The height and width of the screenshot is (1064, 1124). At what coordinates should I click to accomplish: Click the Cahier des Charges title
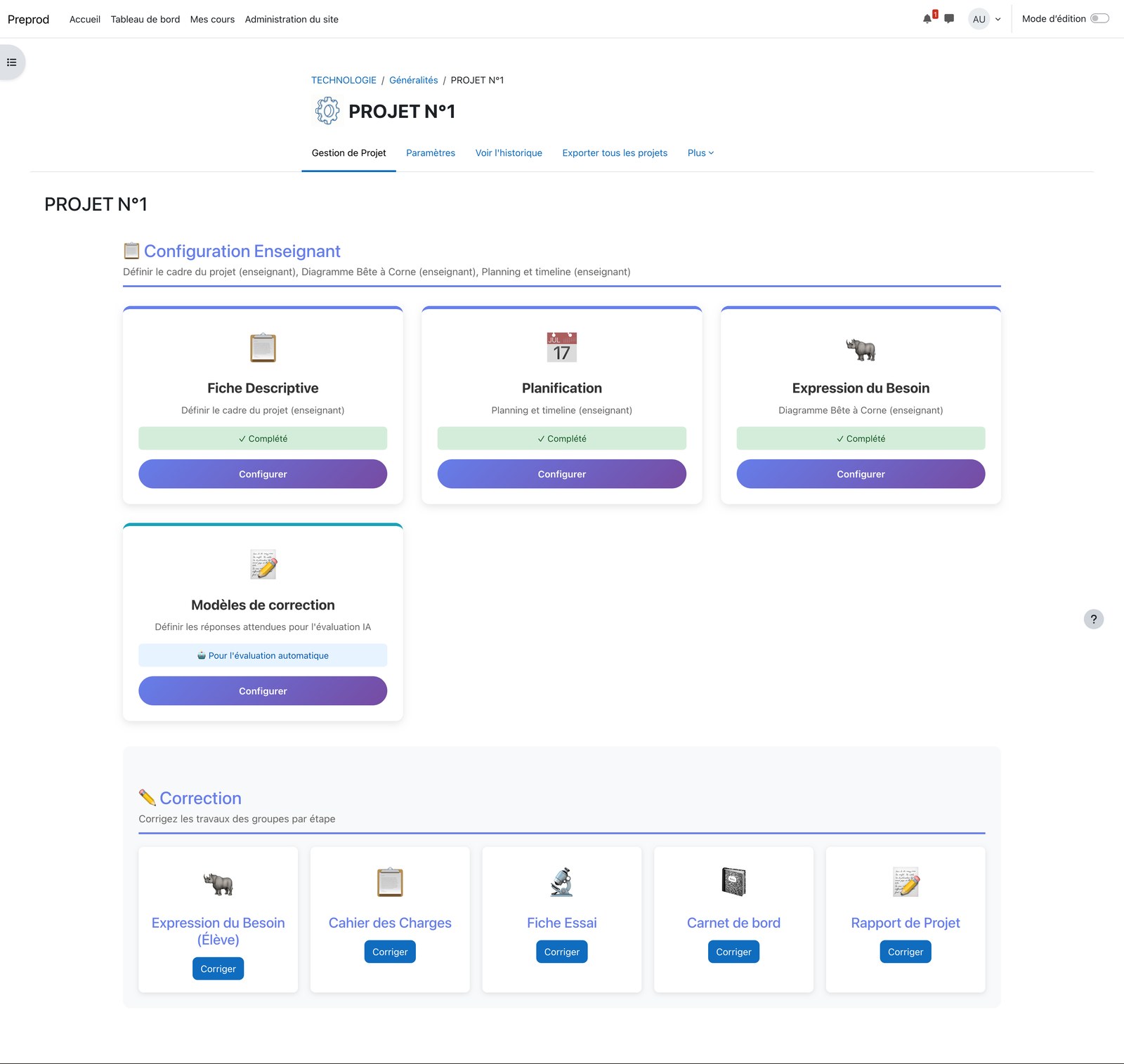(390, 923)
